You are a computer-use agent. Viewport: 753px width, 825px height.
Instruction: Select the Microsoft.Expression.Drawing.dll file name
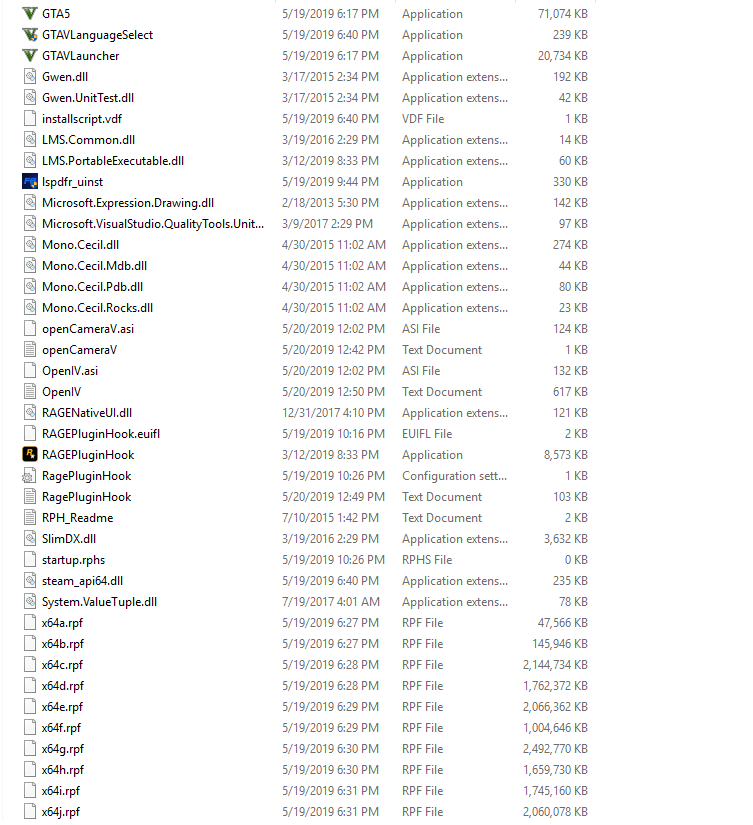[x=128, y=203]
